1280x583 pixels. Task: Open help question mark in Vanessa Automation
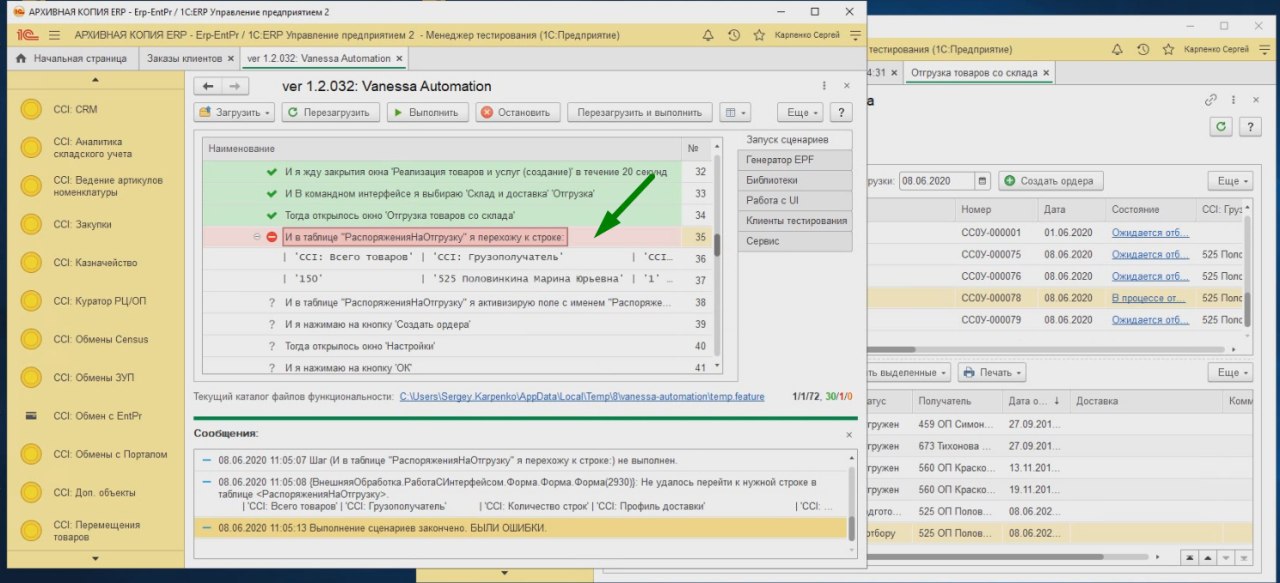(x=842, y=112)
